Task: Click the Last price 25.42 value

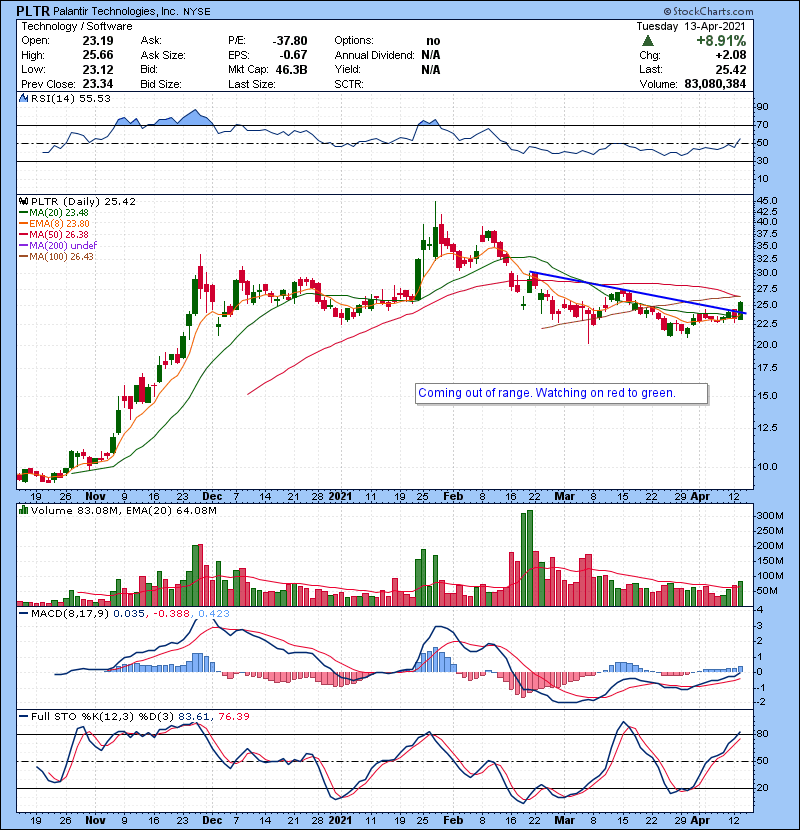Action: [x=732, y=70]
